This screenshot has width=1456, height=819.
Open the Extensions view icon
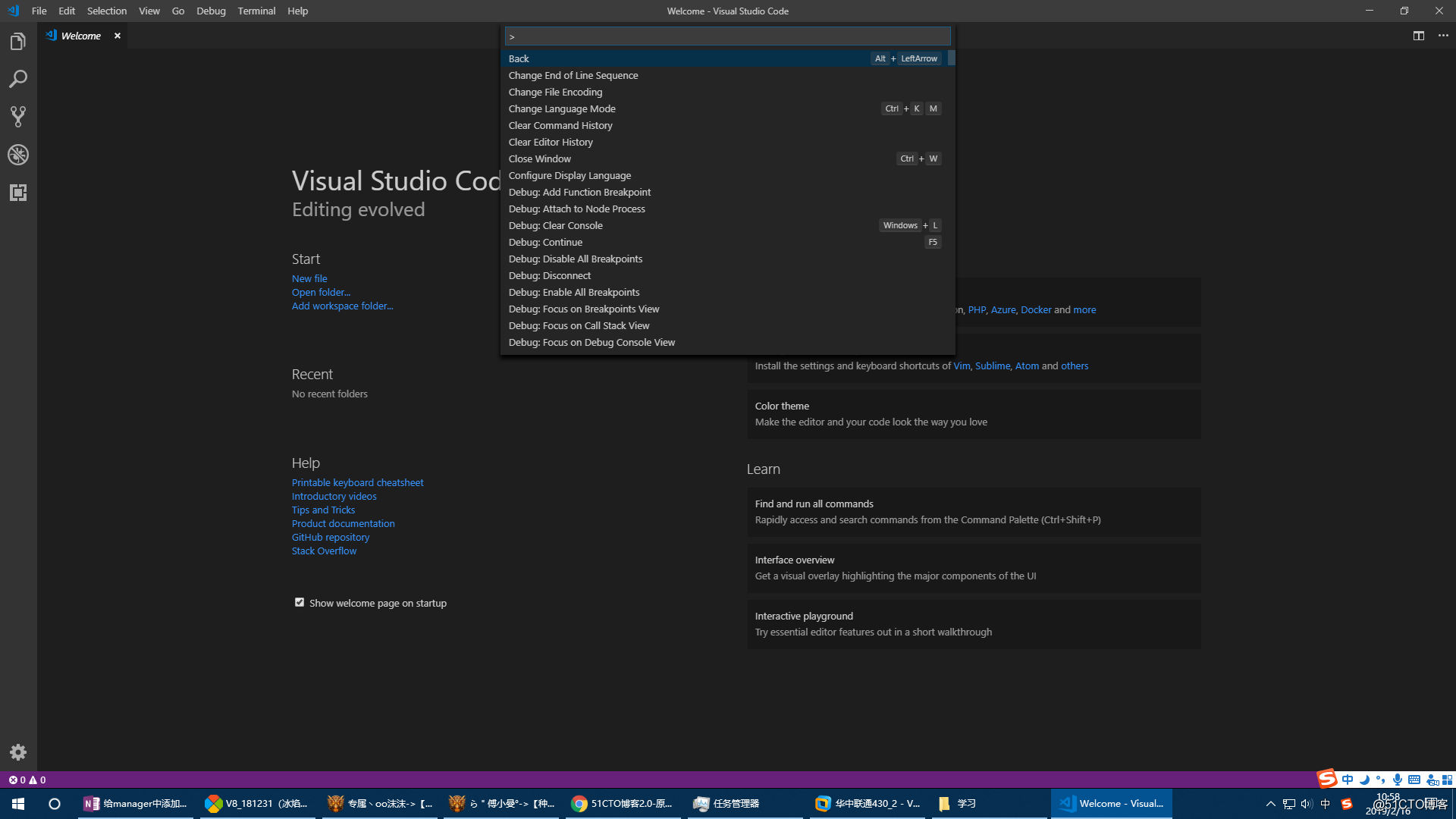18,193
